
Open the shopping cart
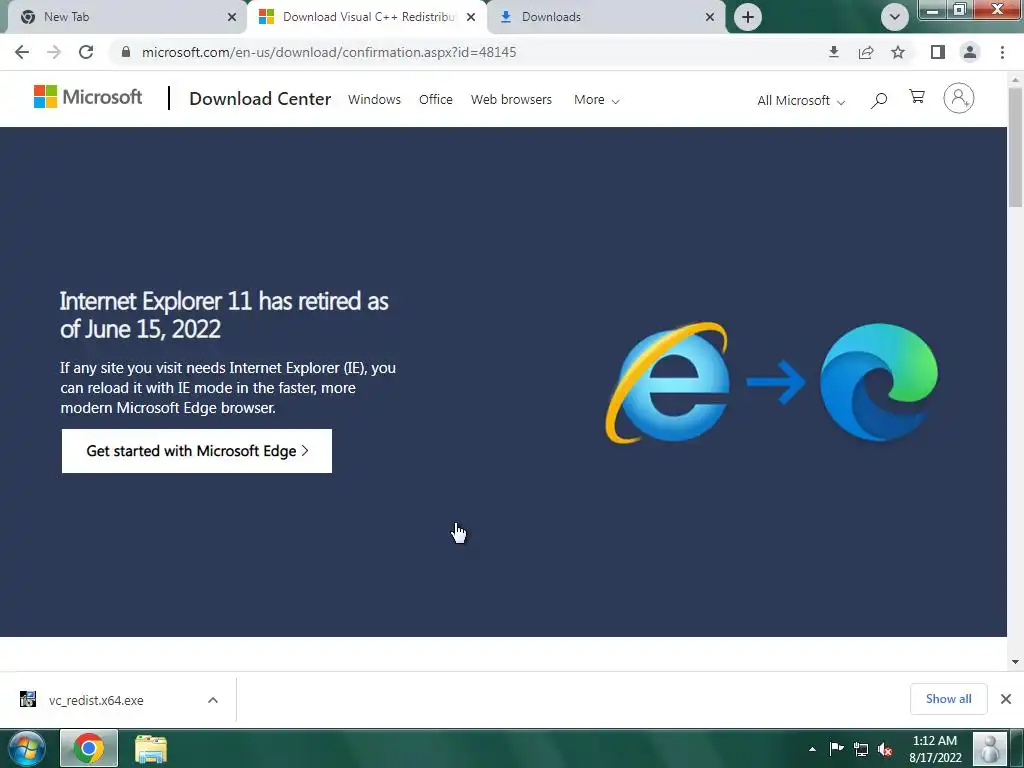coord(917,97)
